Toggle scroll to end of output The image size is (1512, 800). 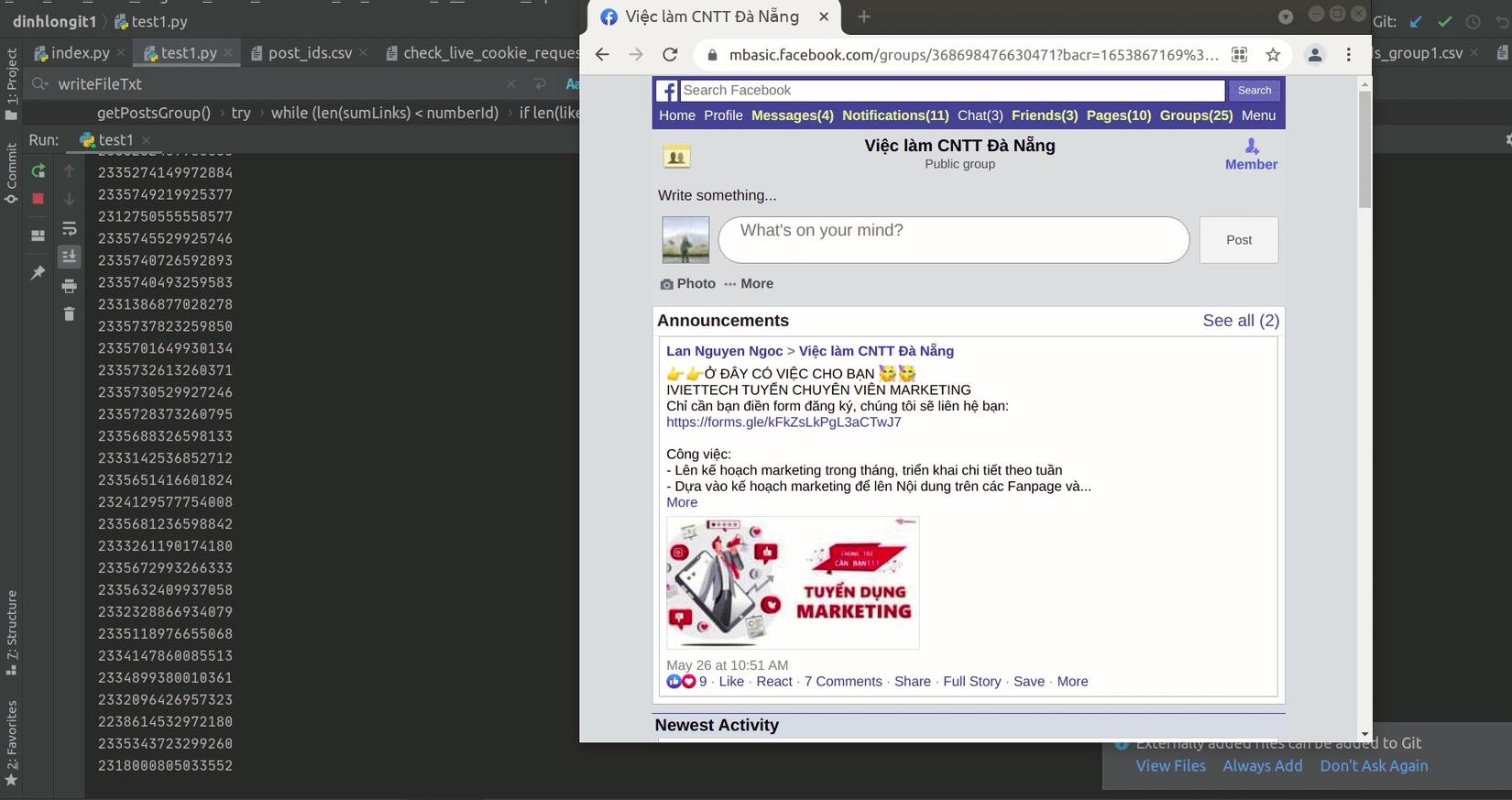coord(69,257)
